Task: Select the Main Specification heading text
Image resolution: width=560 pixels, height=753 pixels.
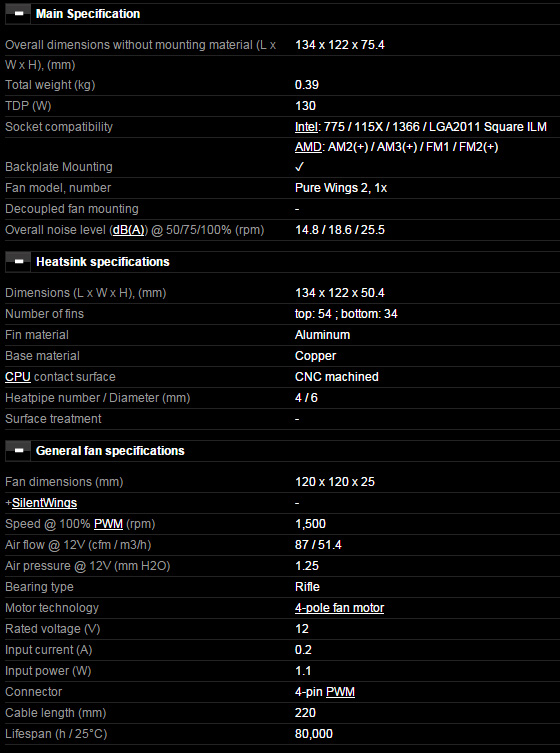Action: [x=88, y=14]
